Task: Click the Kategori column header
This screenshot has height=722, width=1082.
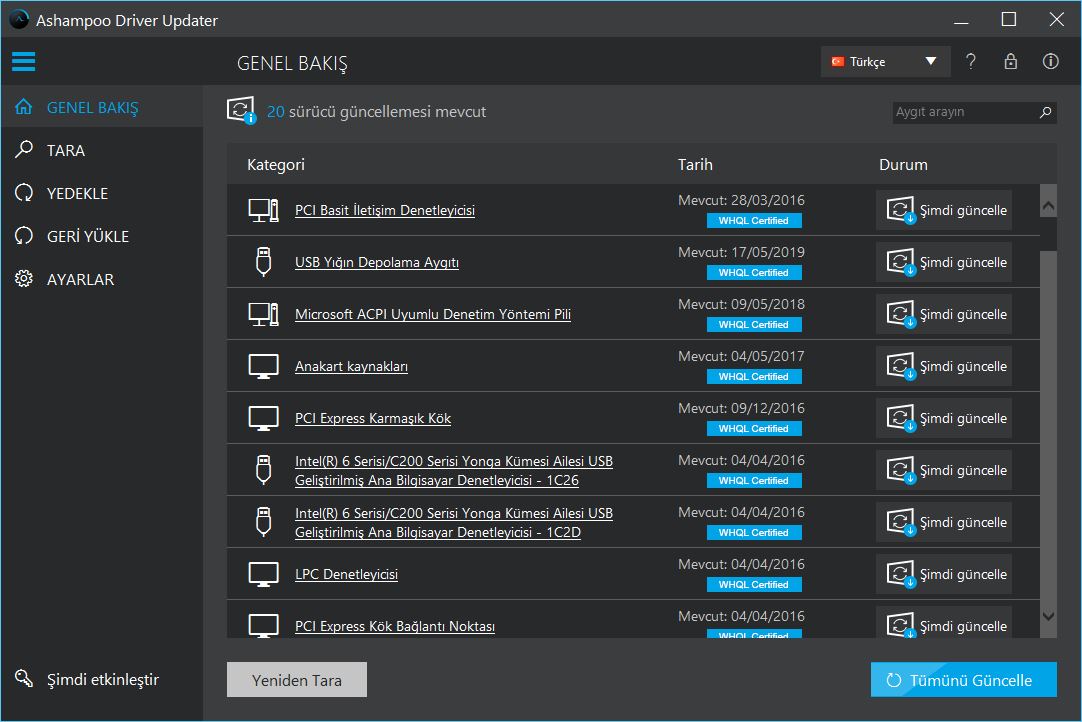Action: 275,164
